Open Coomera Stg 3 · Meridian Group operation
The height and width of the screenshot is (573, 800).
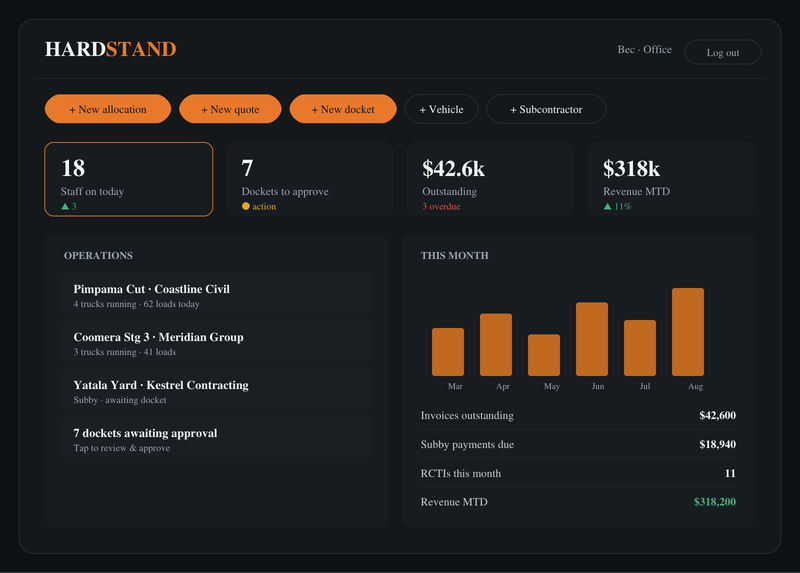pos(216,341)
